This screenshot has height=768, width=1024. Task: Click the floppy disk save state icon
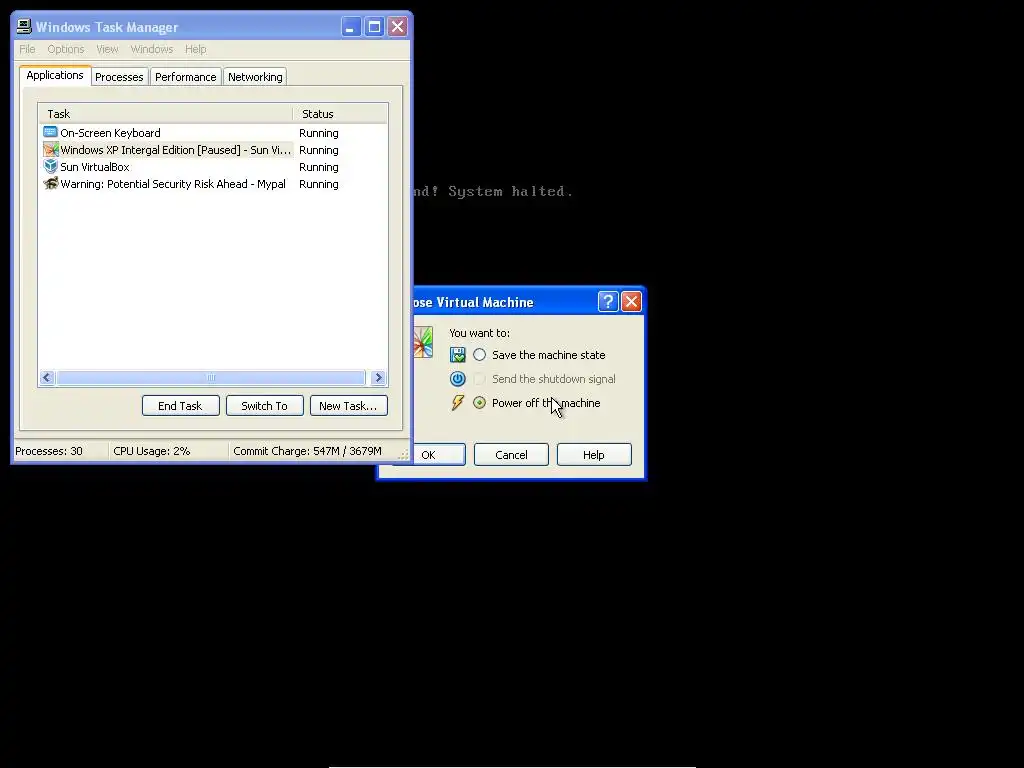458,355
